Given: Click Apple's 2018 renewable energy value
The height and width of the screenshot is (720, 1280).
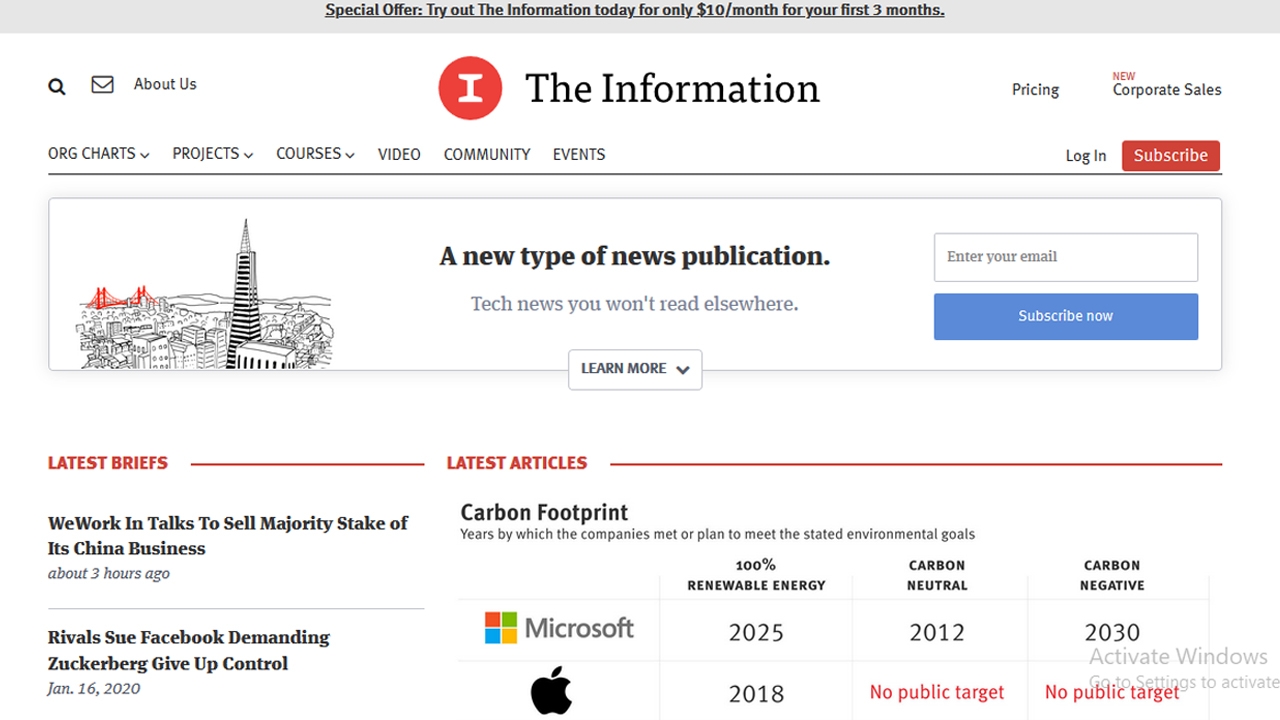Looking at the screenshot, I should 756,693.
